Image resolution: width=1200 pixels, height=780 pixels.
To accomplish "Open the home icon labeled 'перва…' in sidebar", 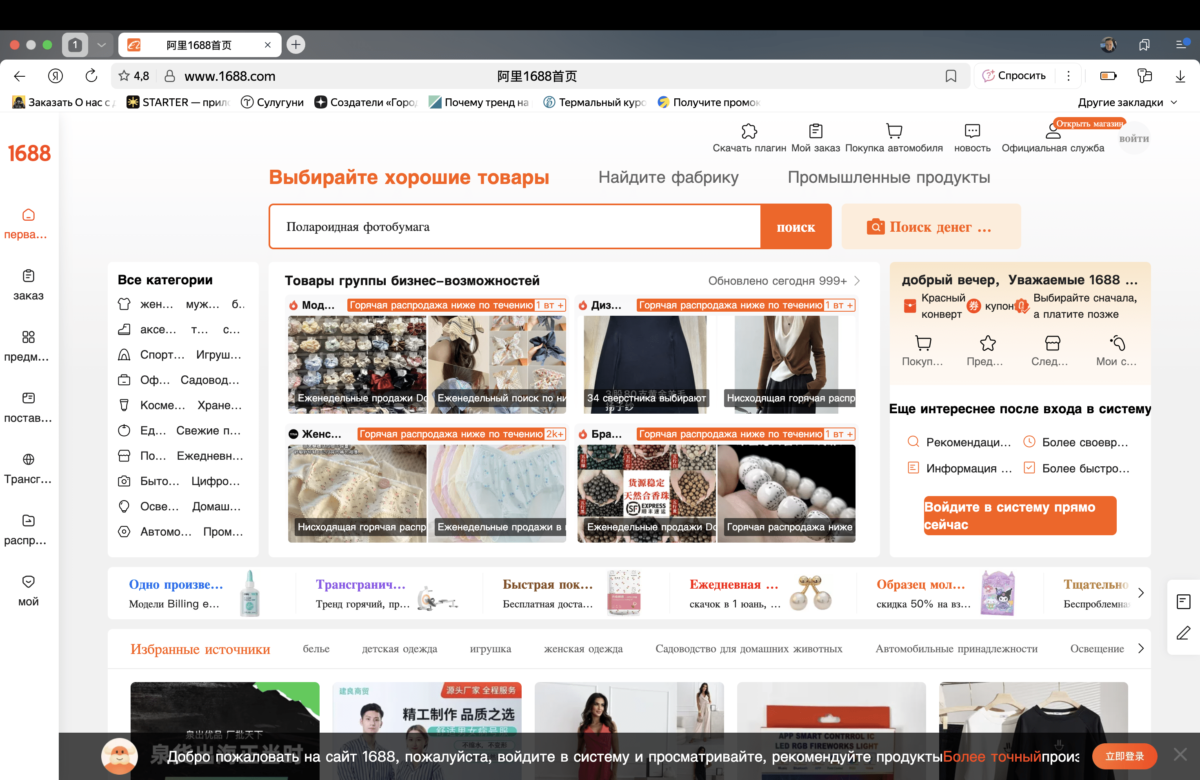I will 28,214.
